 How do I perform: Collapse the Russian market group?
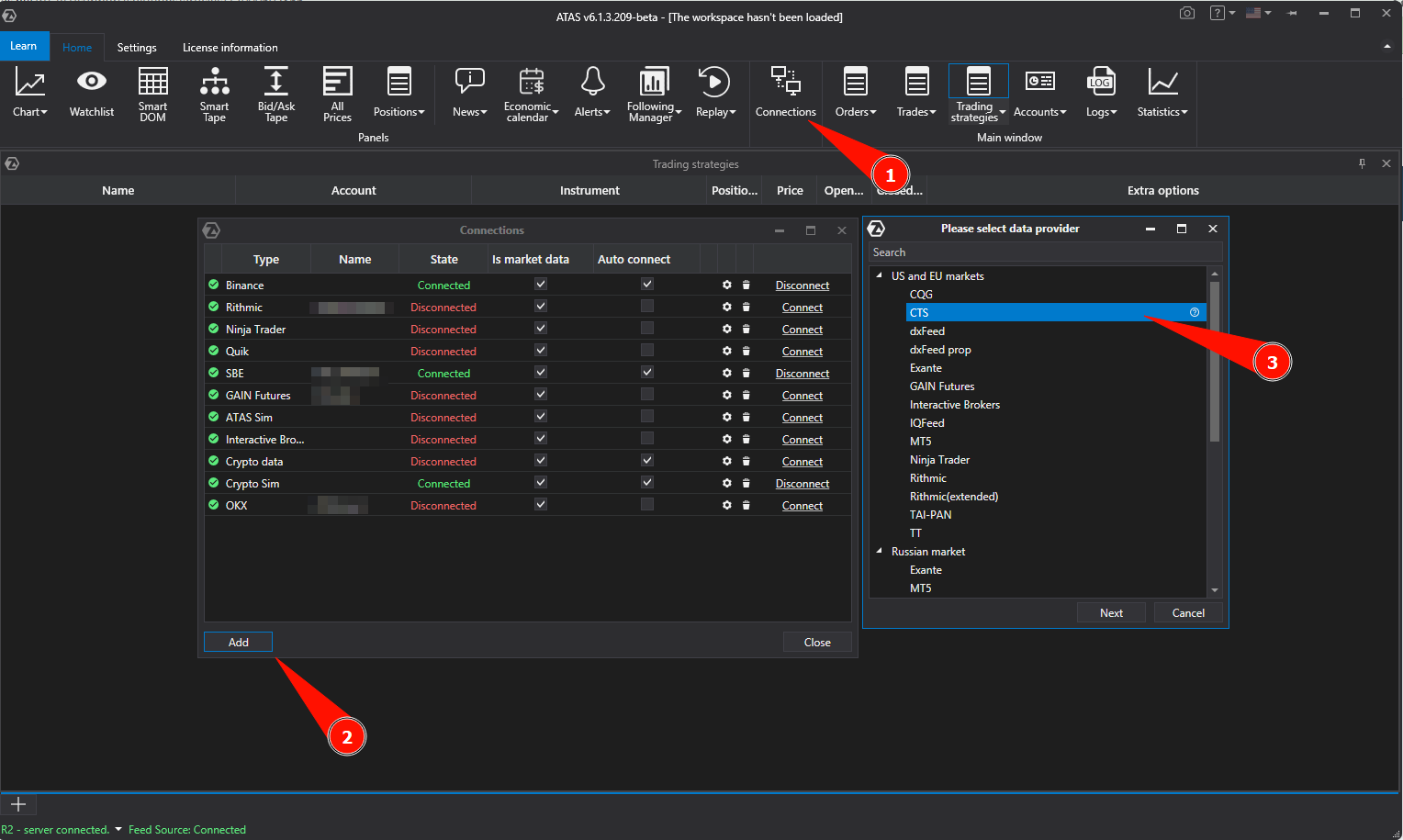click(879, 551)
